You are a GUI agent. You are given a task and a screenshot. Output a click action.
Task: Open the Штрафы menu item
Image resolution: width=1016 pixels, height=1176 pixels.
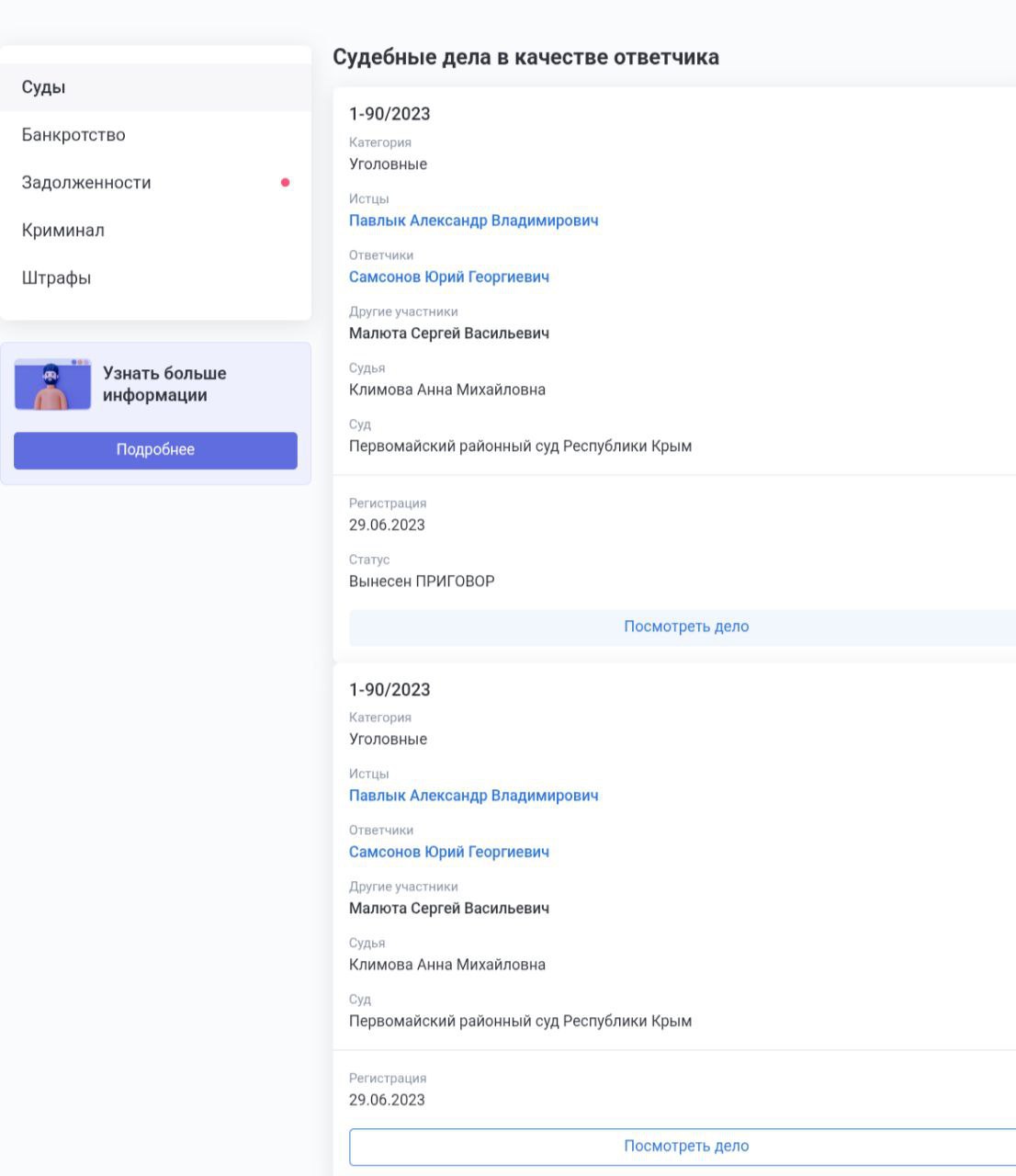click(x=155, y=278)
